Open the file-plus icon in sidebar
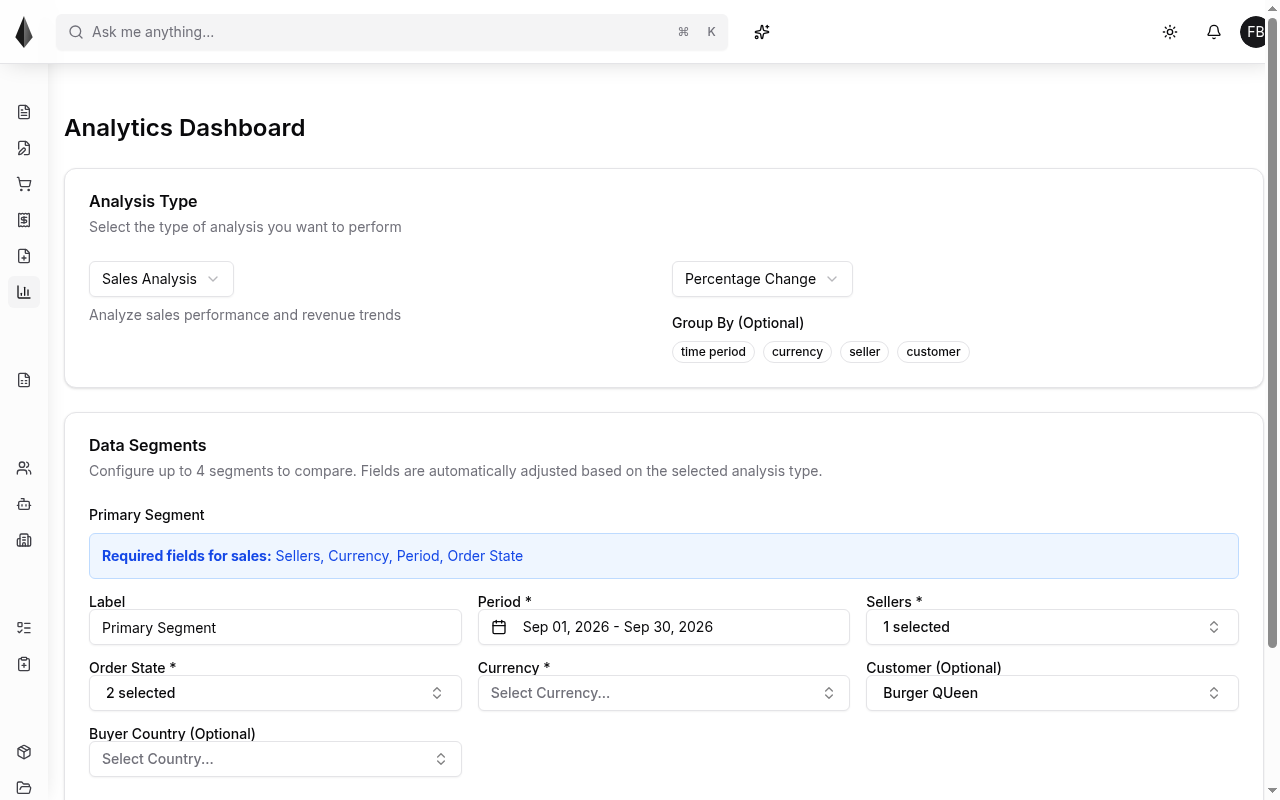The image size is (1280, 800). [24, 256]
